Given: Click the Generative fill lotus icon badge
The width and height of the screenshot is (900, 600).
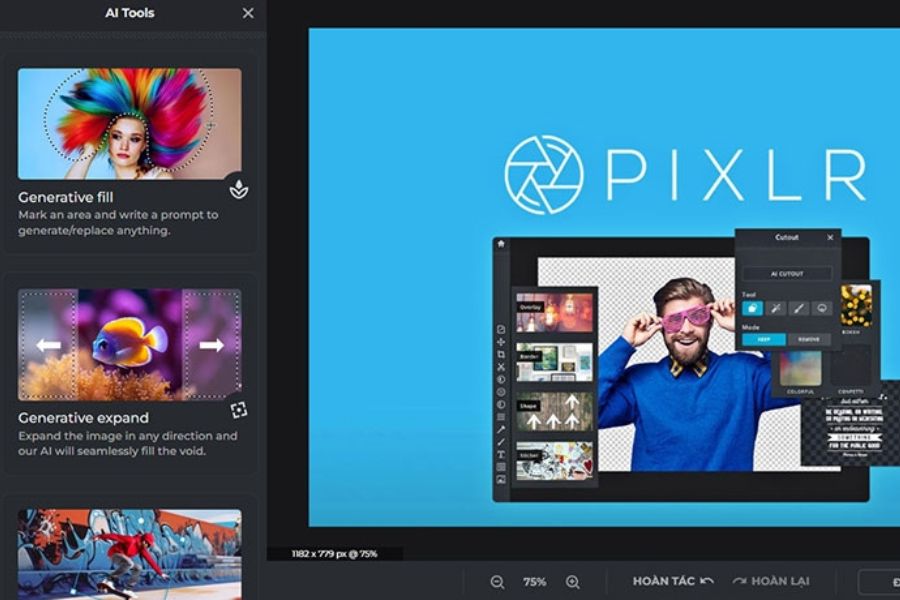Looking at the screenshot, I should click(x=239, y=189).
